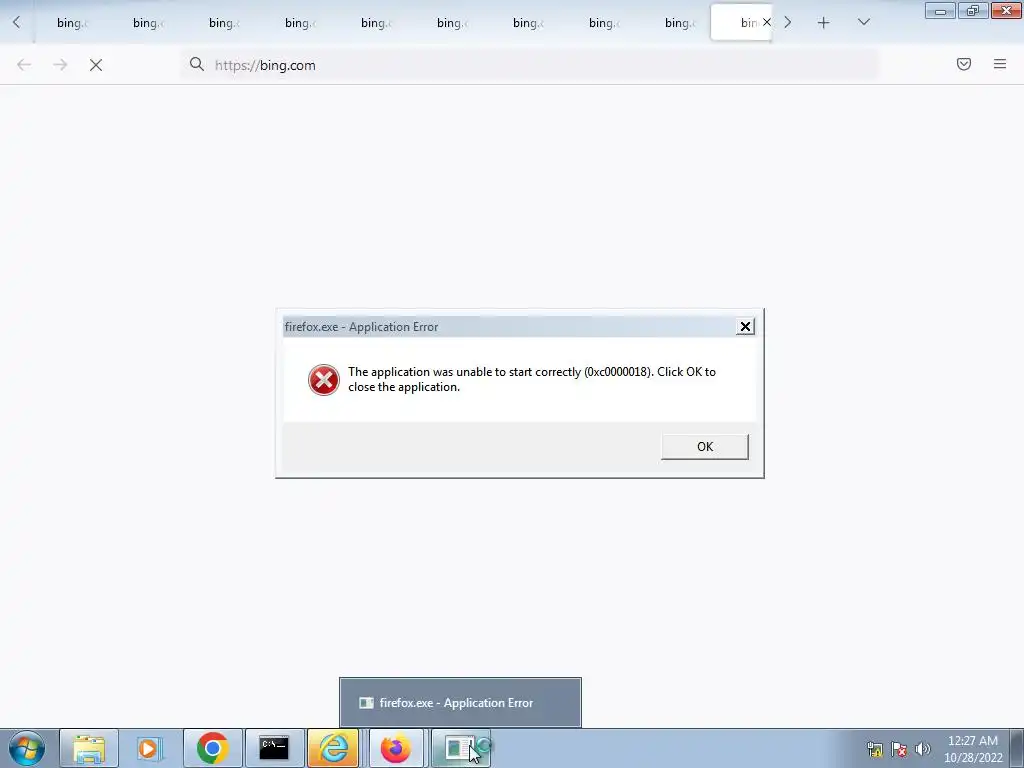Close the active bing tab

pos(767,22)
